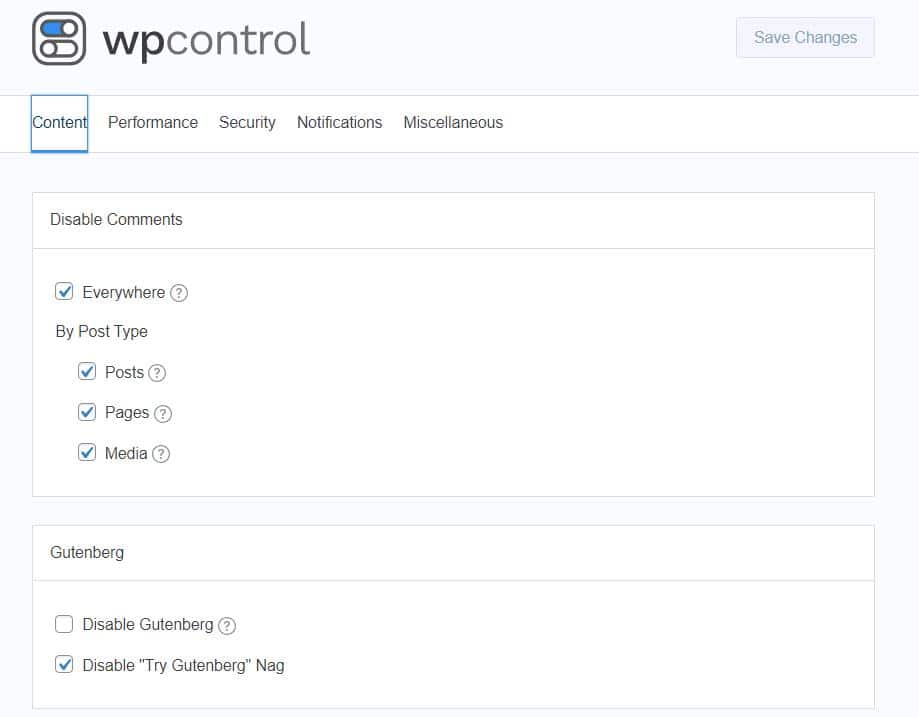This screenshot has height=717, width=919.
Task: Uncheck the Media checkbox
Action: tap(87, 453)
